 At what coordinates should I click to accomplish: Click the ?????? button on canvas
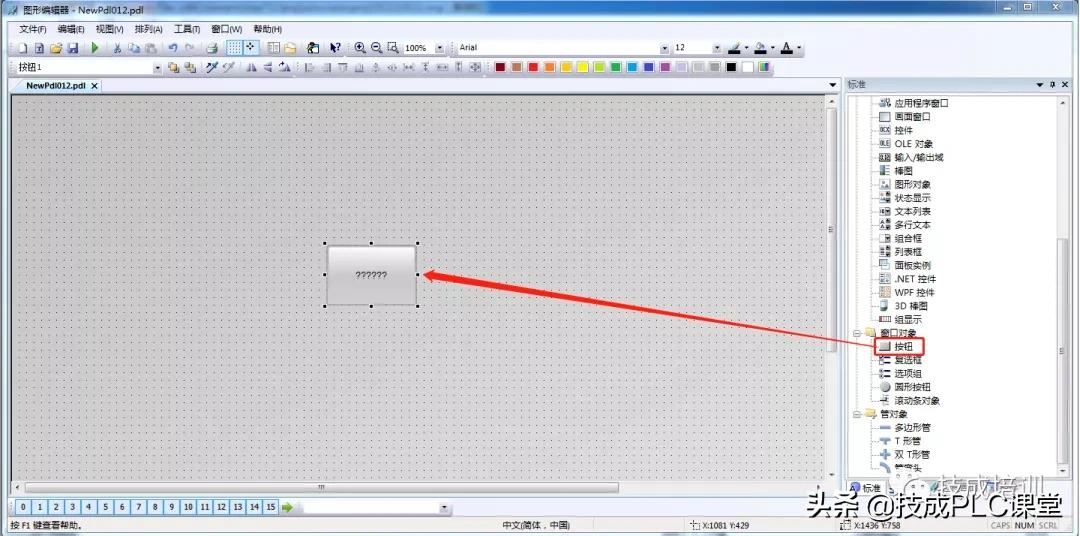click(371, 275)
